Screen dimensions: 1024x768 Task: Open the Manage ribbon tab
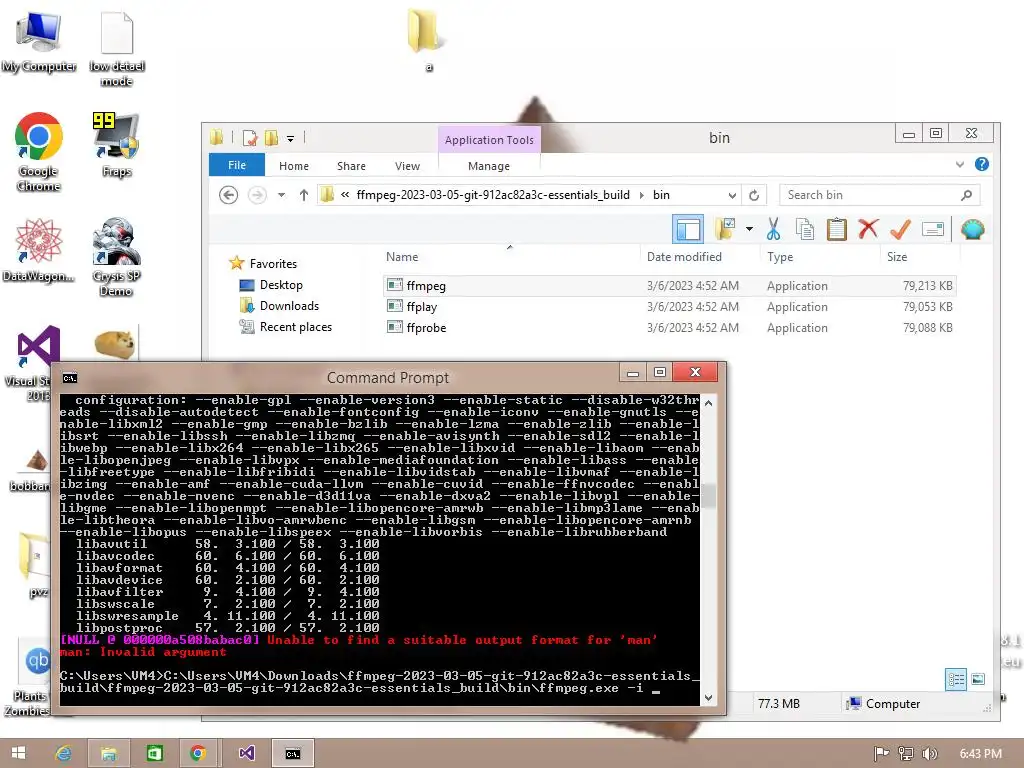point(488,166)
